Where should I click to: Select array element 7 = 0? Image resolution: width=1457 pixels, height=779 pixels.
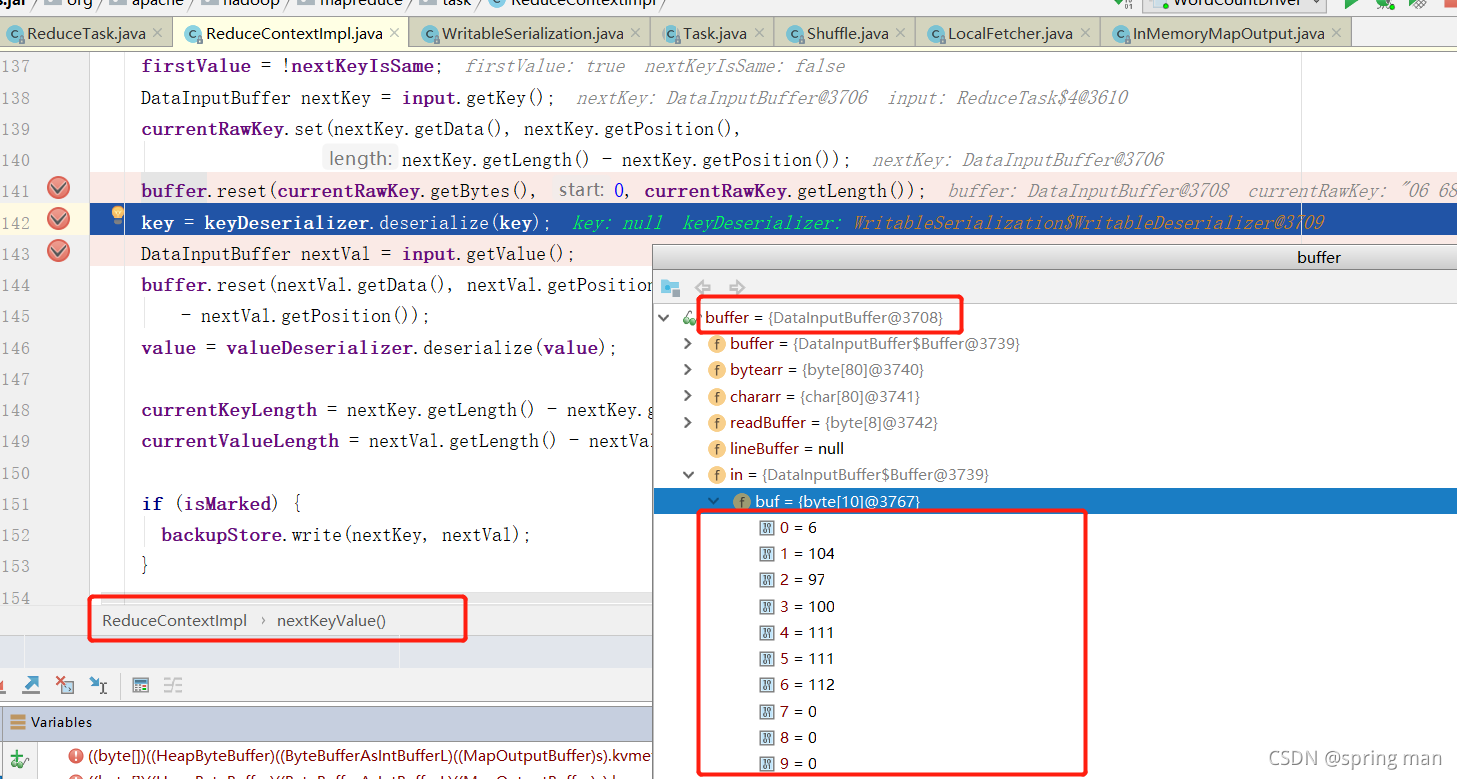pos(1055,711)
